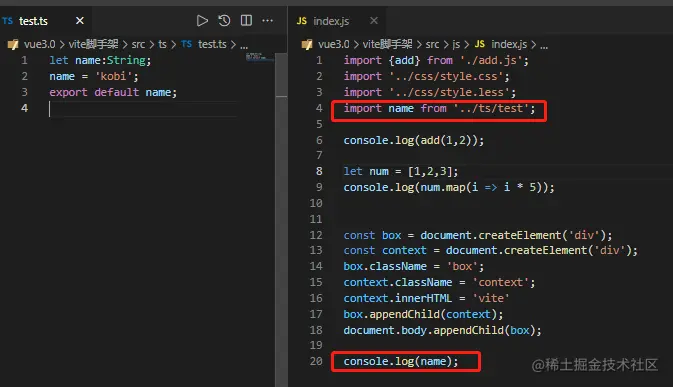Open src breadcrumb in index.js pane

pyautogui.click(x=432, y=44)
